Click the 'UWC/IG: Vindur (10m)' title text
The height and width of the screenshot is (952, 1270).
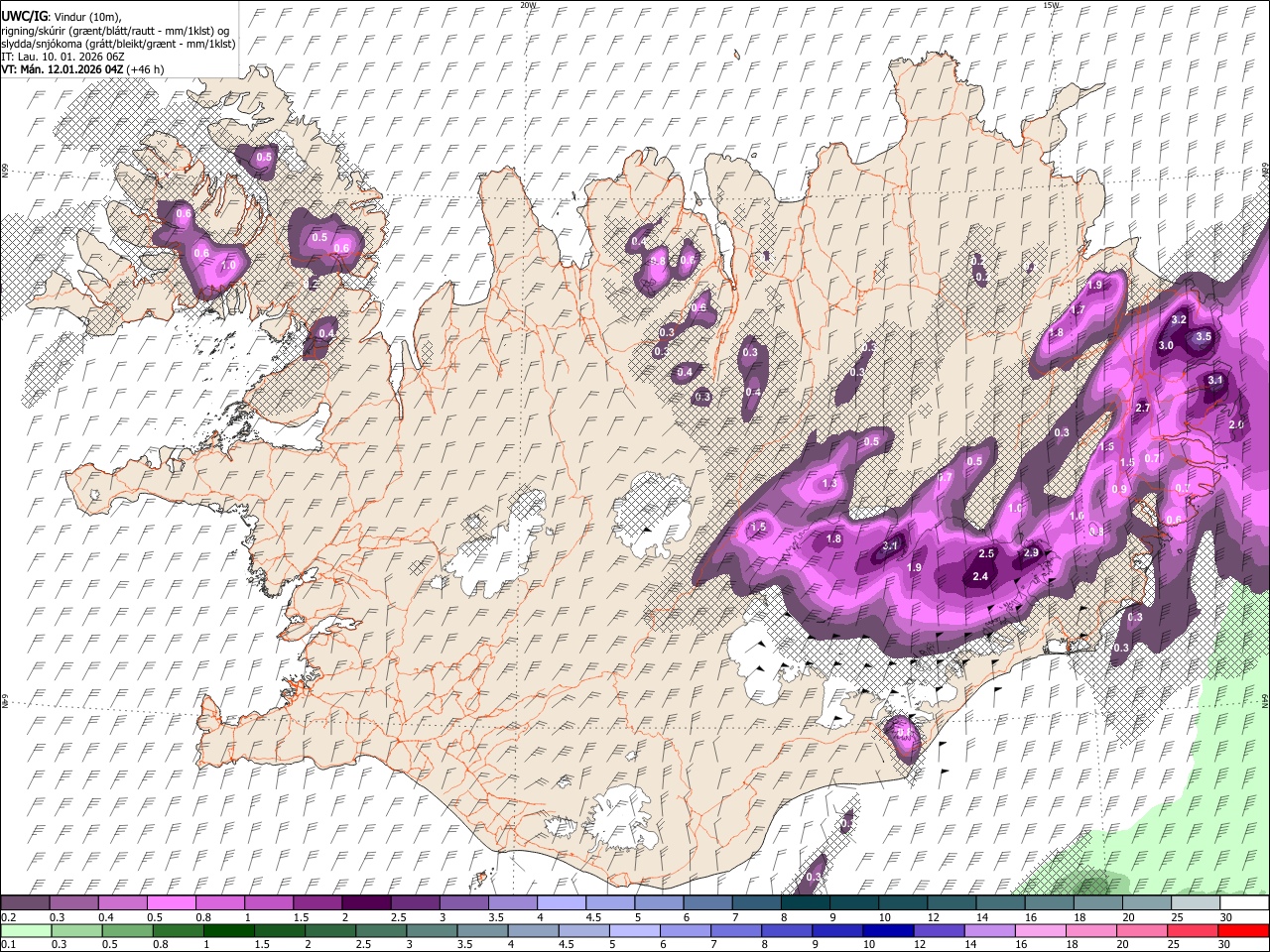pos(62,18)
